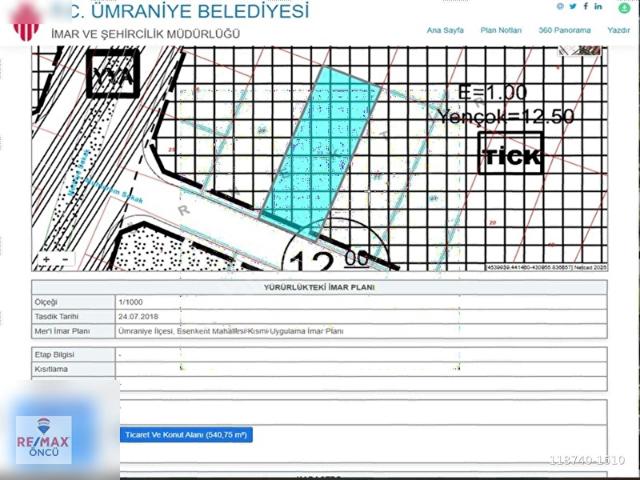Click the Tasdik Tarihi row label

(x=56, y=317)
